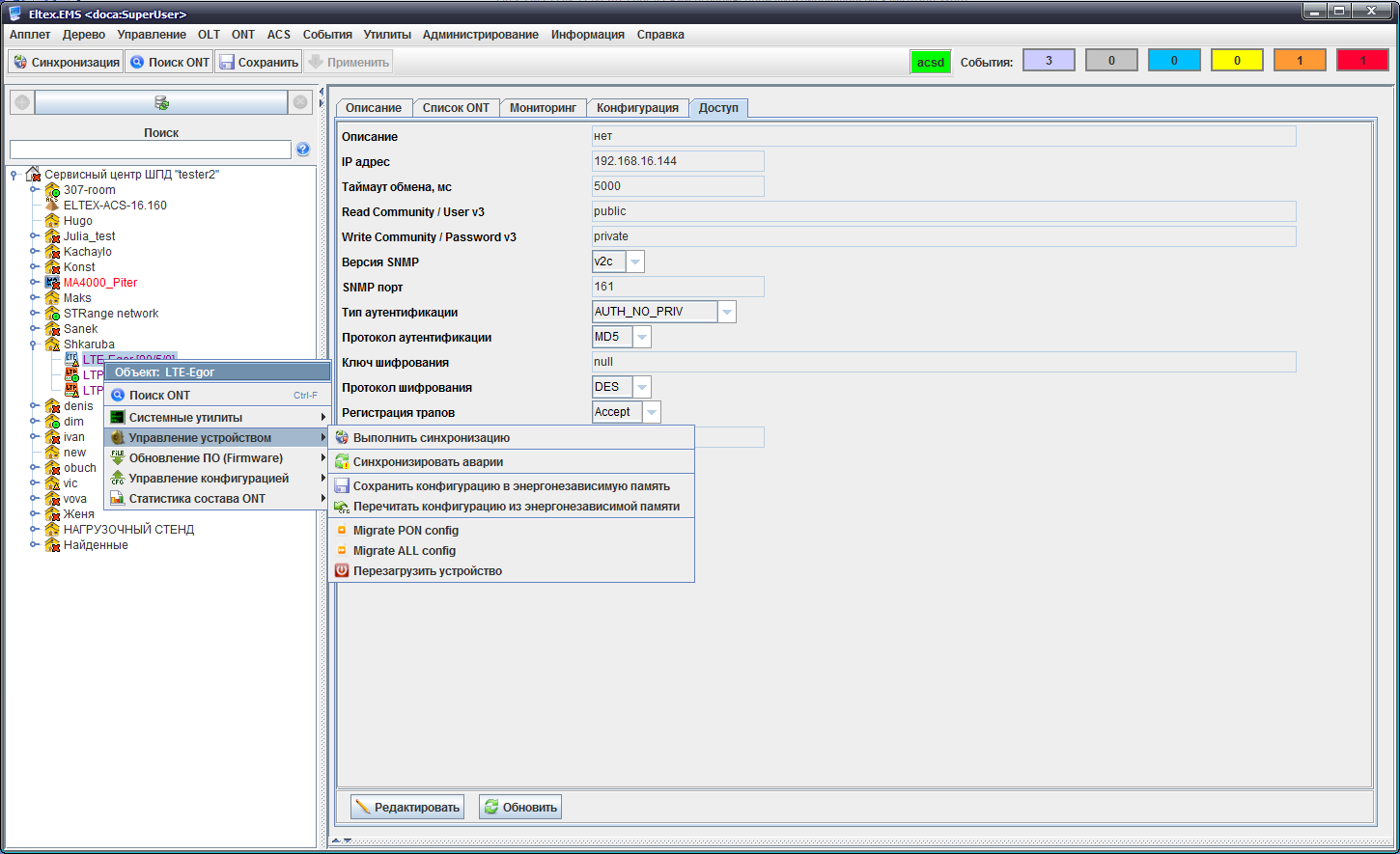Choose Выполнить синхронизацию in the submenu
Screen dimensions: 1400x854
(431, 438)
